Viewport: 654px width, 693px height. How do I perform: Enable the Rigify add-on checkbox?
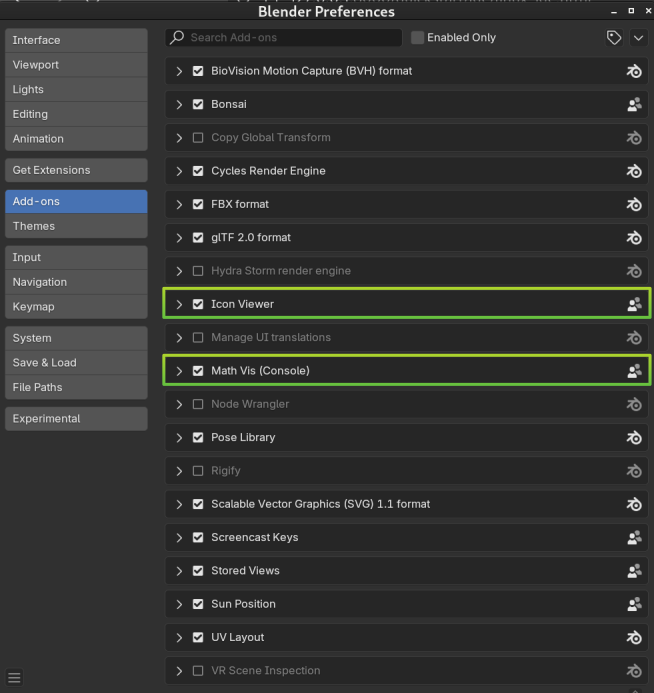pyautogui.click(x=198, y=471)
